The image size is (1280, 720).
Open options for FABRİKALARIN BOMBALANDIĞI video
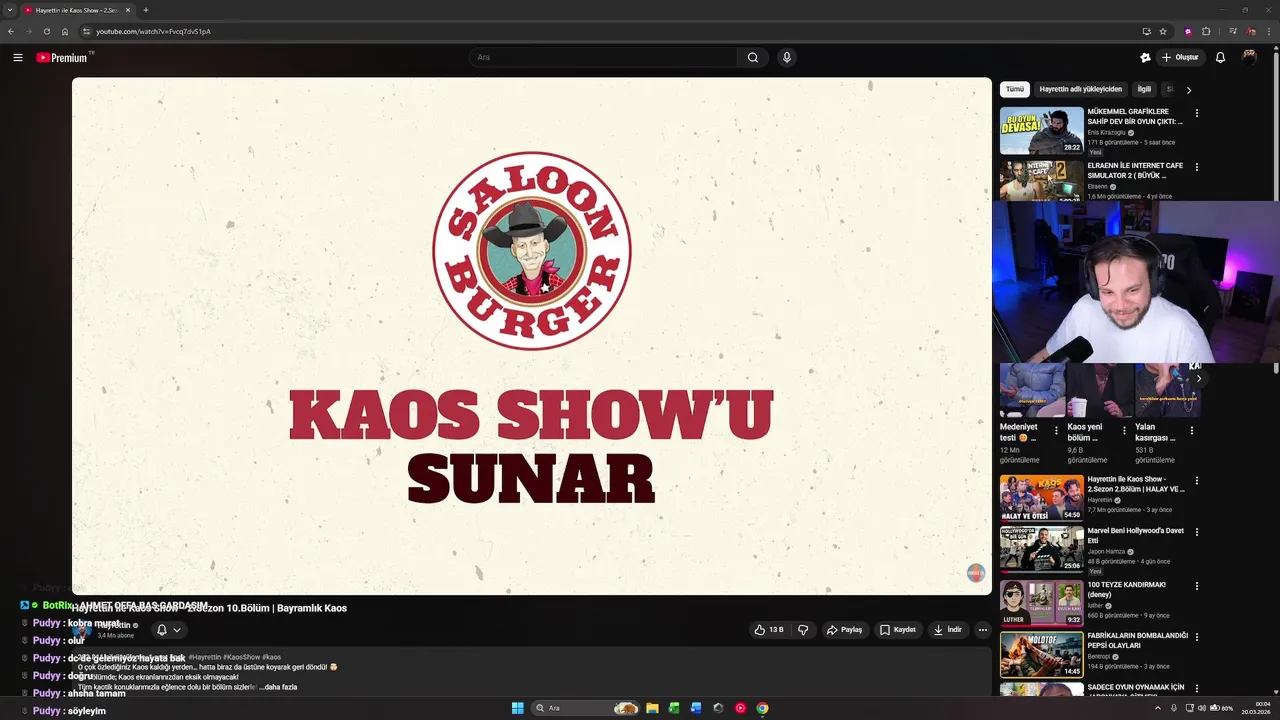[1196, 636]
